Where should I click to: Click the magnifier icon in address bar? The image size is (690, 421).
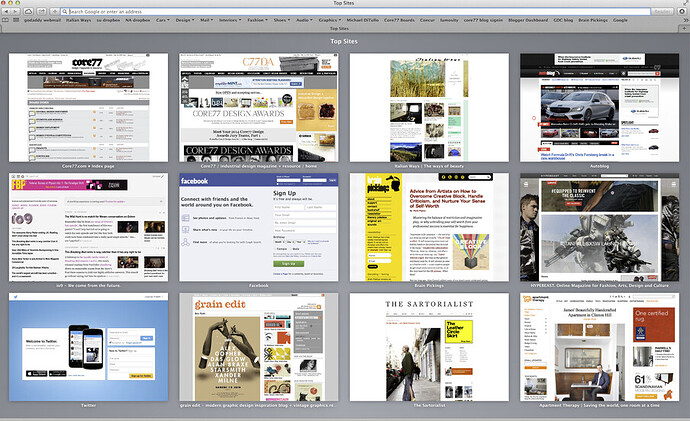coord(65,11)
